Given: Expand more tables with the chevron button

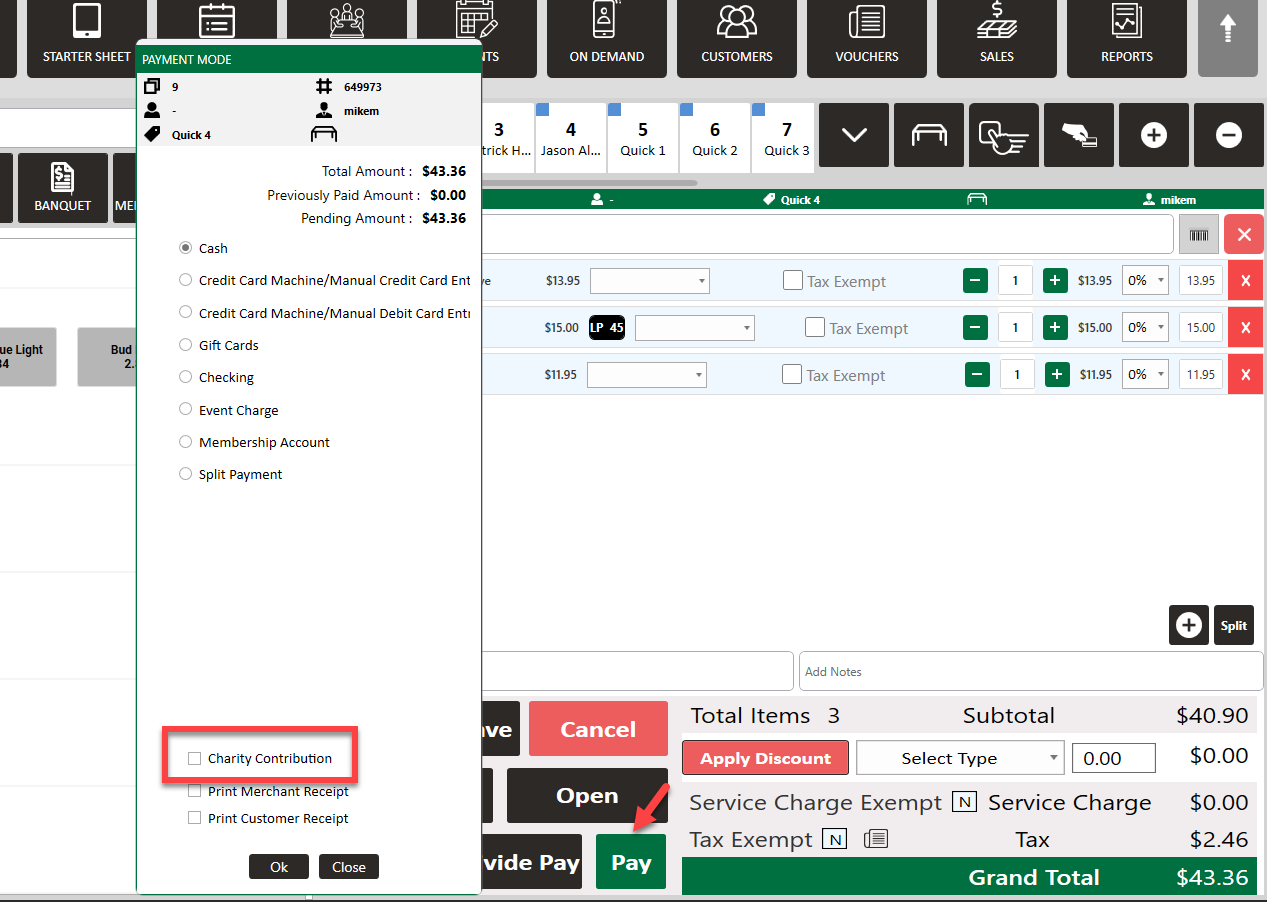Looking at the screenshot, I should (854, 135).
